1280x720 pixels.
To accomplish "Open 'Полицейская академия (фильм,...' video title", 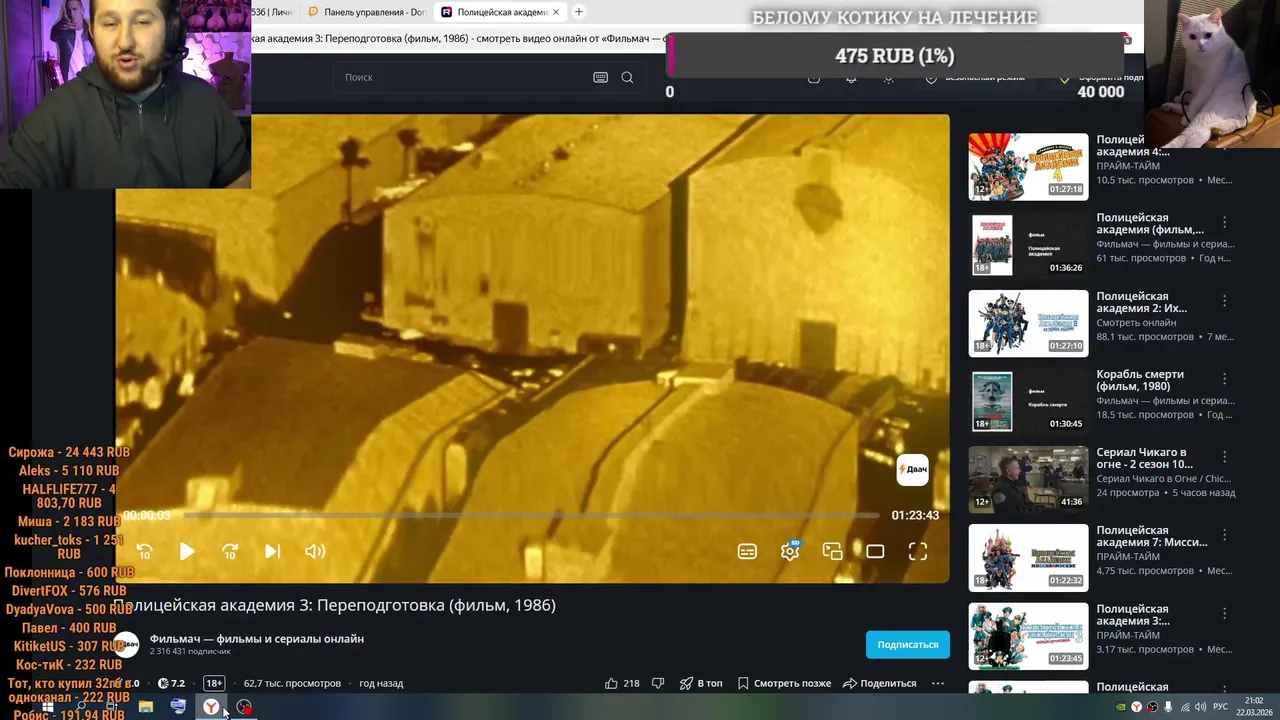I will [x=1150, y=224].
